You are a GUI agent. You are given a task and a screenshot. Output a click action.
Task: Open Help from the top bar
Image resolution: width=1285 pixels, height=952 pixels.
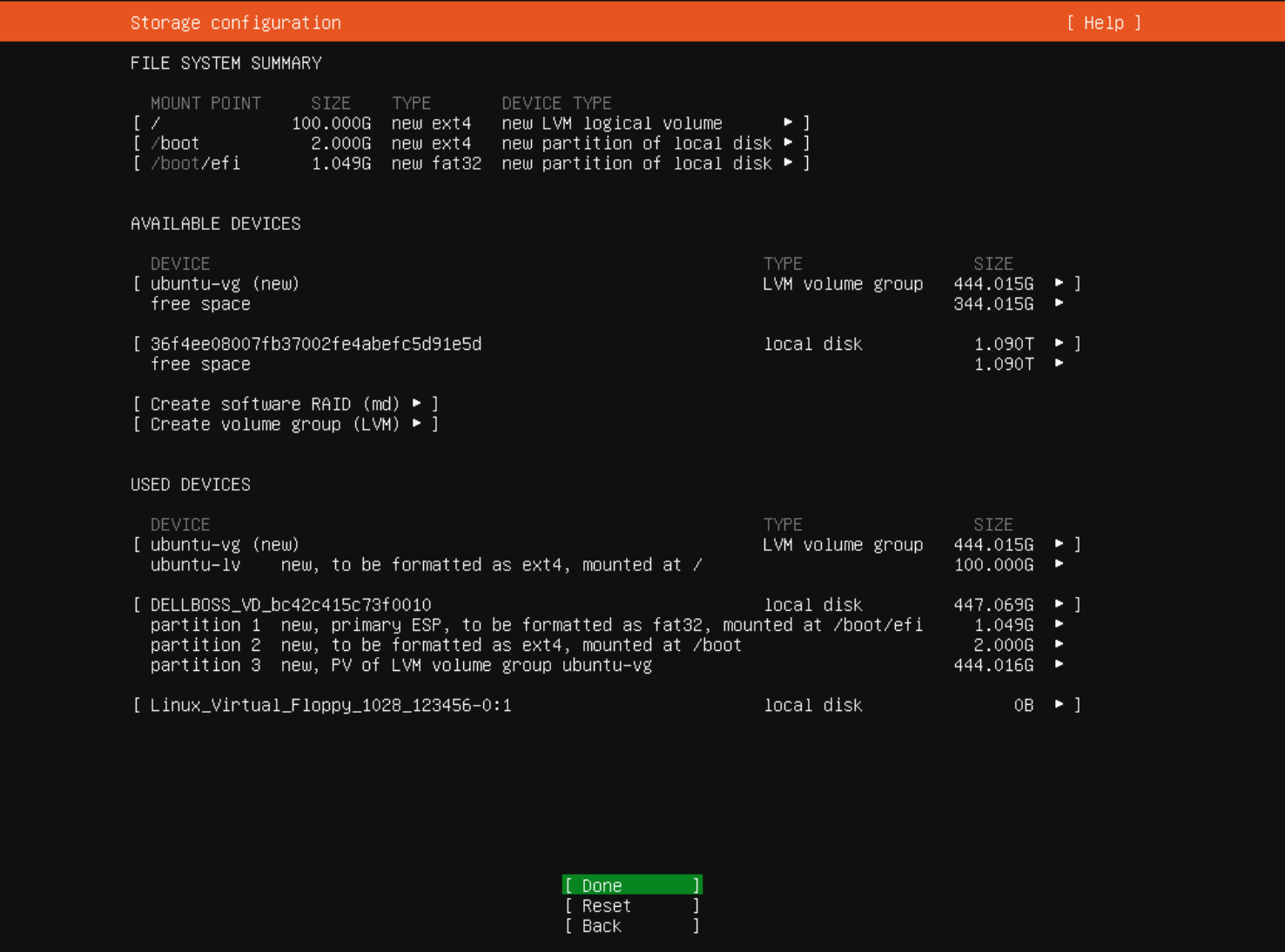1102,23
